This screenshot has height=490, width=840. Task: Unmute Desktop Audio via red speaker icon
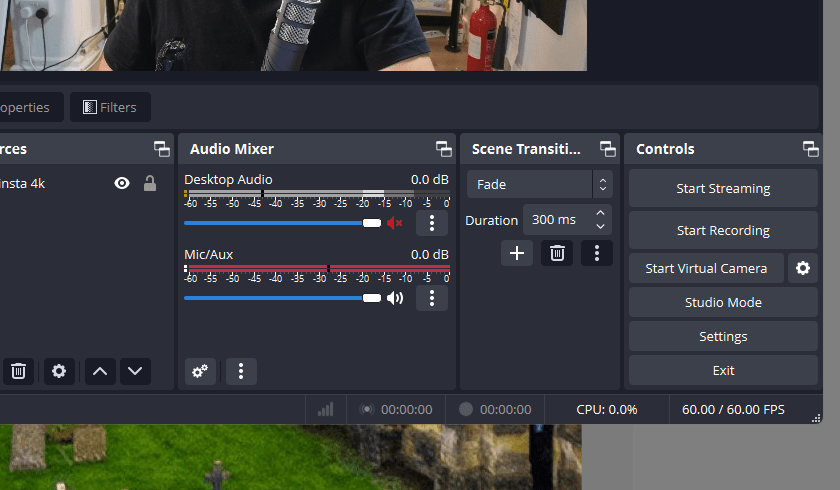[x=395, y=223]
